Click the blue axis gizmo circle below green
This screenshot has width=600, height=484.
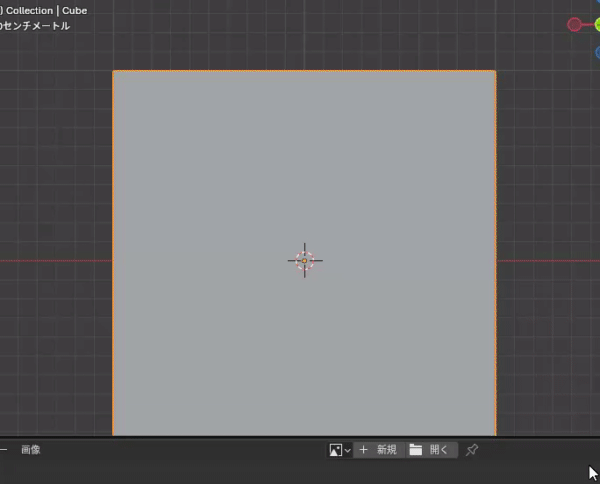click(x=597, y=51)
